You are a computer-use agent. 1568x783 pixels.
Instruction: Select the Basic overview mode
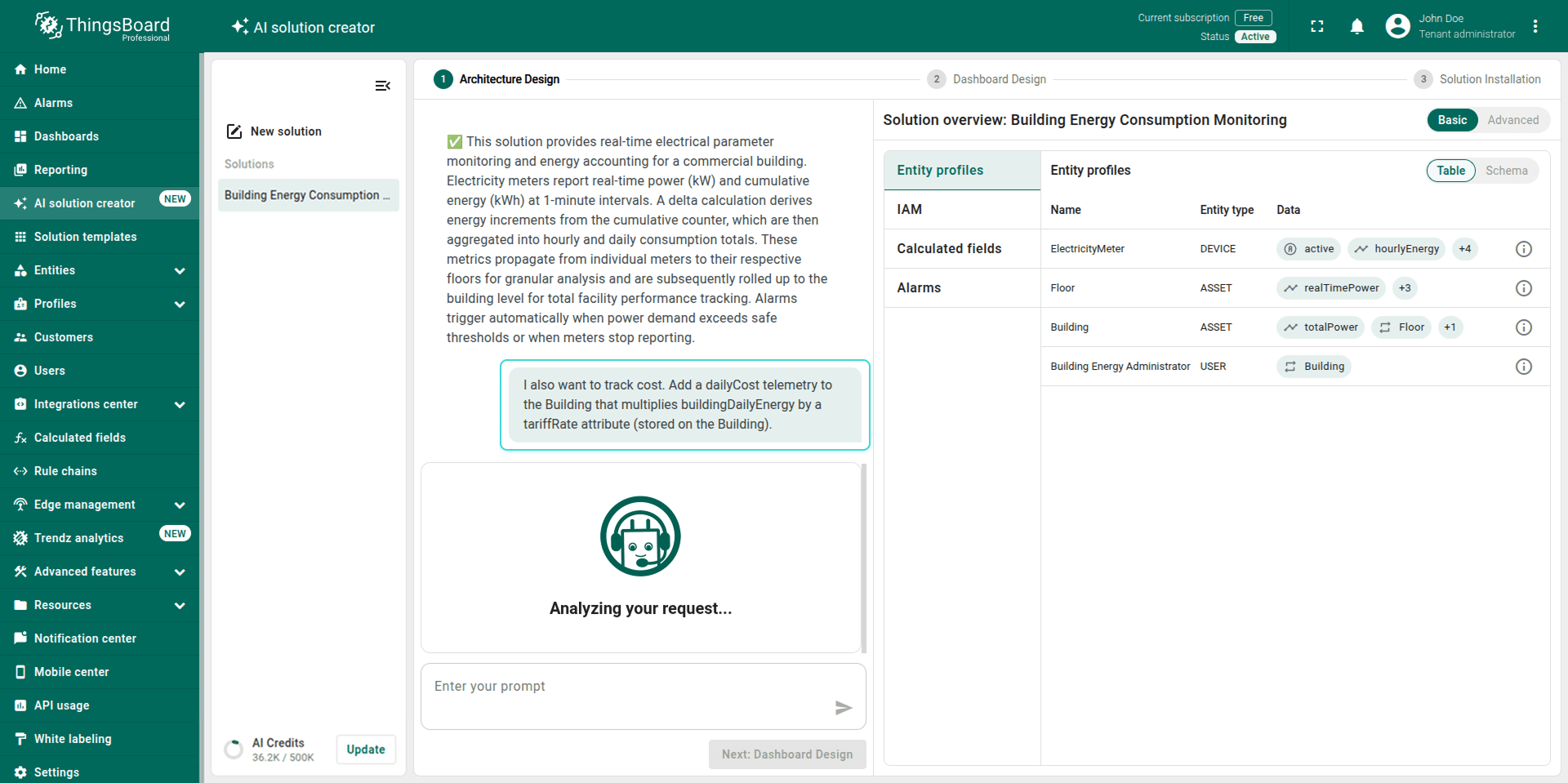click(1452, 120)
